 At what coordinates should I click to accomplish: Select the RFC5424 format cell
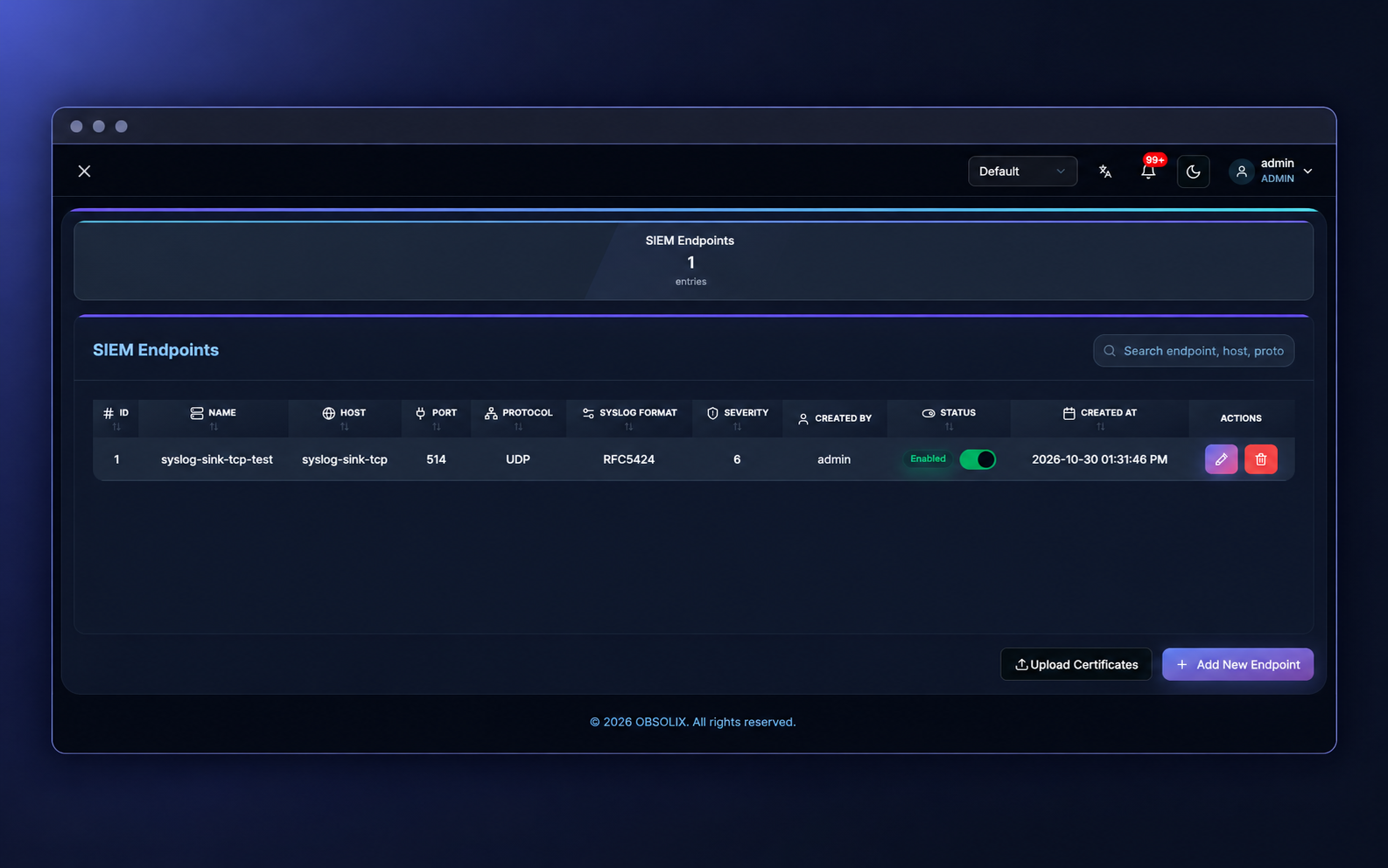pos(629,459)
